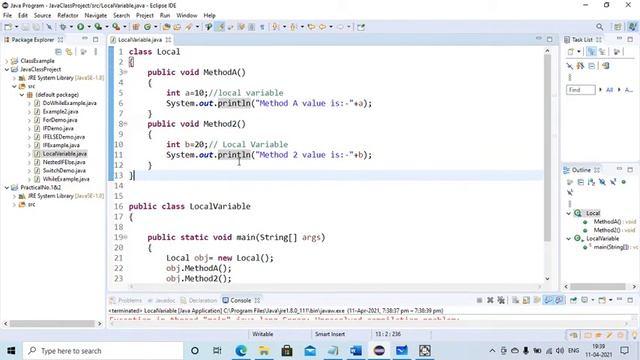640x360 pixels.
Task: Click the Pin Console icon
Action: pos(573,300)
